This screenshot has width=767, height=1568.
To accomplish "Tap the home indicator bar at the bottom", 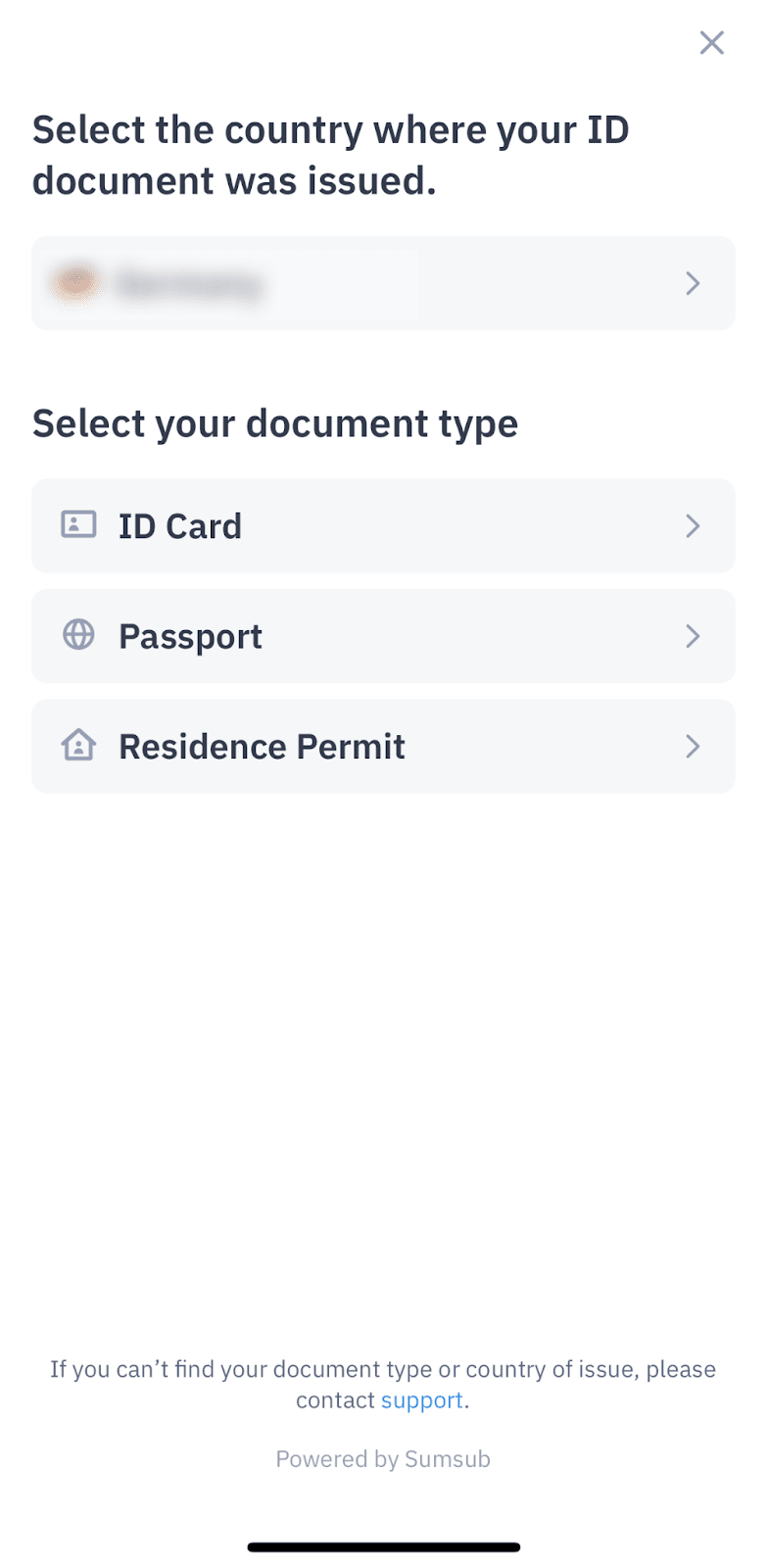I will click(x=383, y=1547).
